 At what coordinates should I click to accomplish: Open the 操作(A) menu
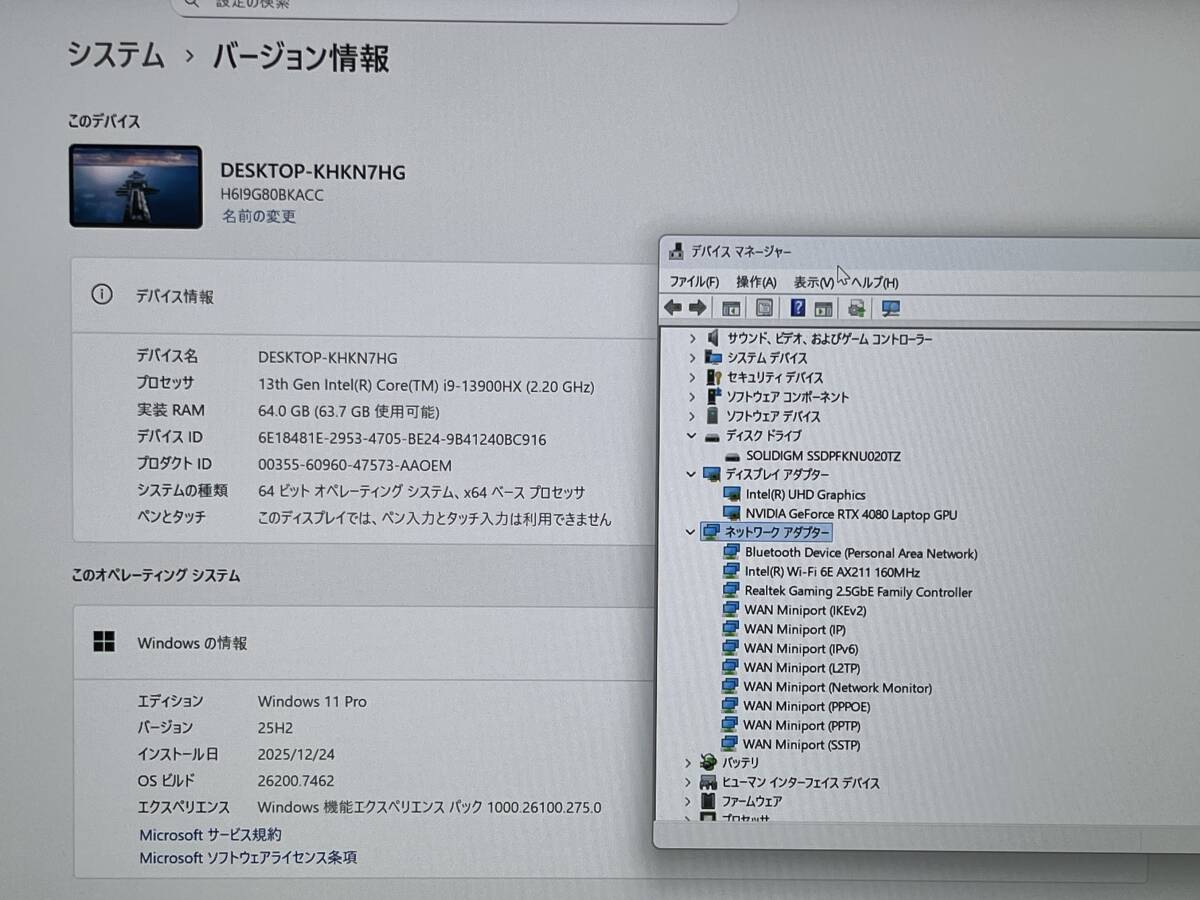(756, 282)
